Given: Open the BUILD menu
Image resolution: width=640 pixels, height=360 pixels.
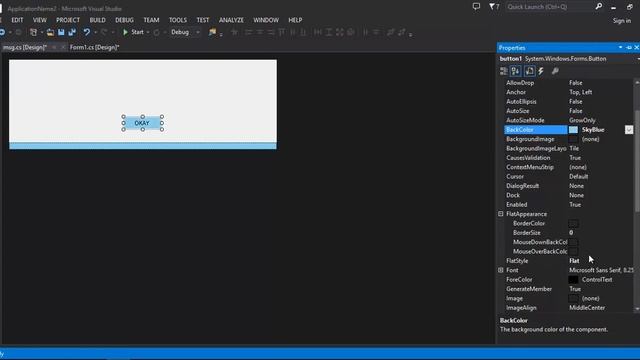Looking at the screenshot, I should pyautogui.click(x=98, y=20).
